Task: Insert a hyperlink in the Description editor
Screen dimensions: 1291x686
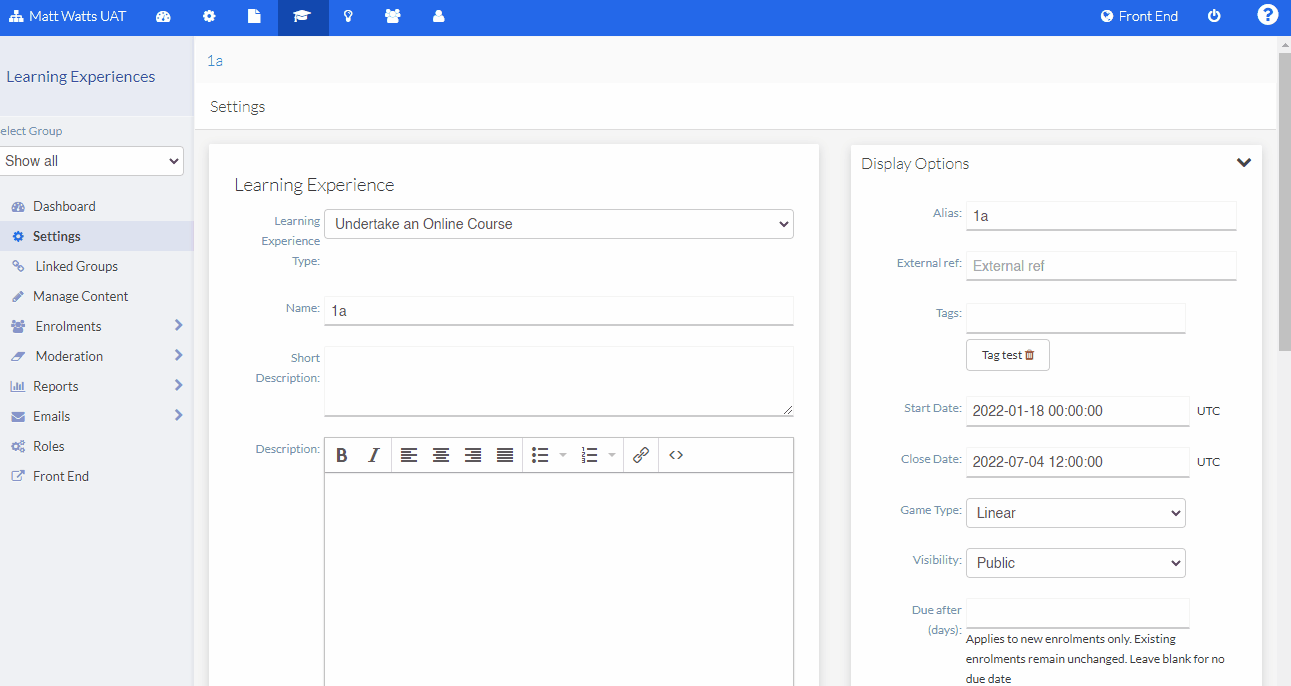Action: (641, 455)
